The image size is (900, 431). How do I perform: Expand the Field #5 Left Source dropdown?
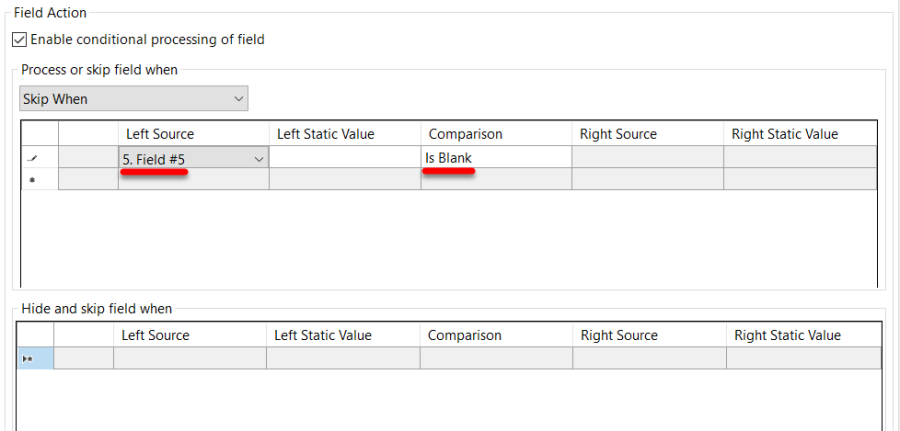pyautogui.click(x=259, y=158)
